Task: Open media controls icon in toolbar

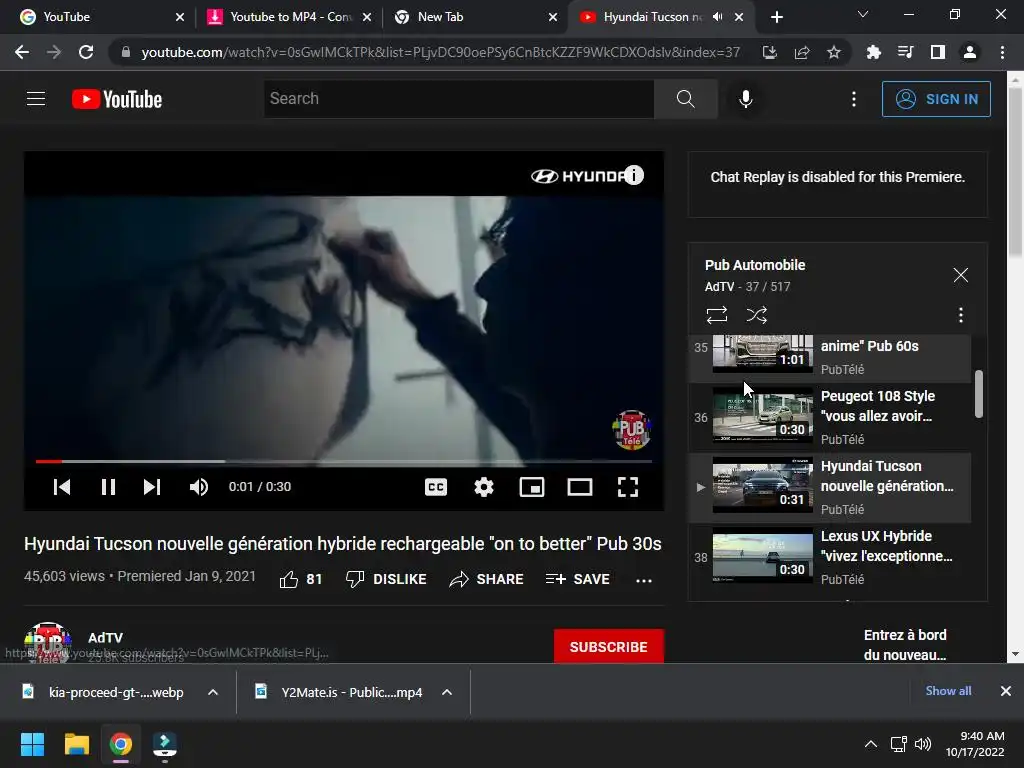Action: pos(905,52)
